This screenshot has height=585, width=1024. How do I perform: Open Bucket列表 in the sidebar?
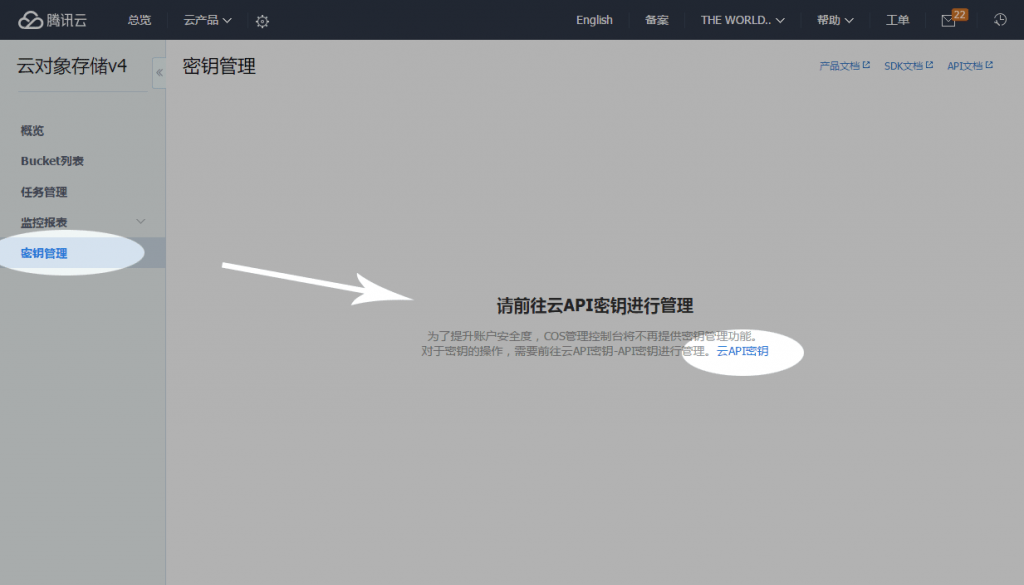coord(52,161)
